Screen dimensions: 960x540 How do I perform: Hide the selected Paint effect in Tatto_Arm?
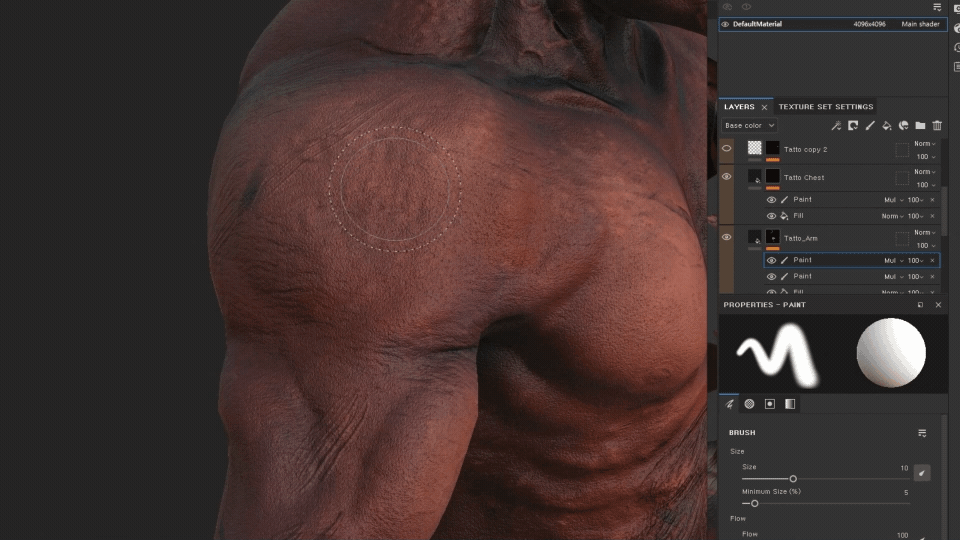coord(771,260)
